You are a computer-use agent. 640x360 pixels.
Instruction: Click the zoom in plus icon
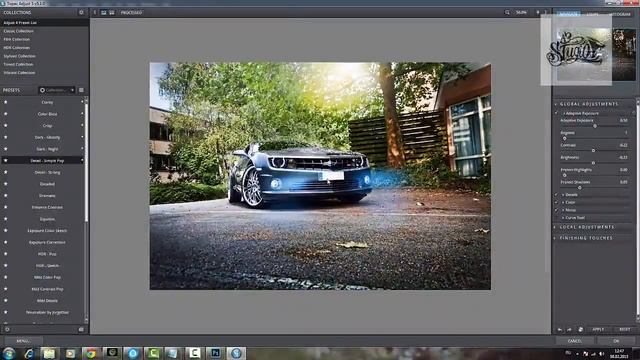pos(538,13)
